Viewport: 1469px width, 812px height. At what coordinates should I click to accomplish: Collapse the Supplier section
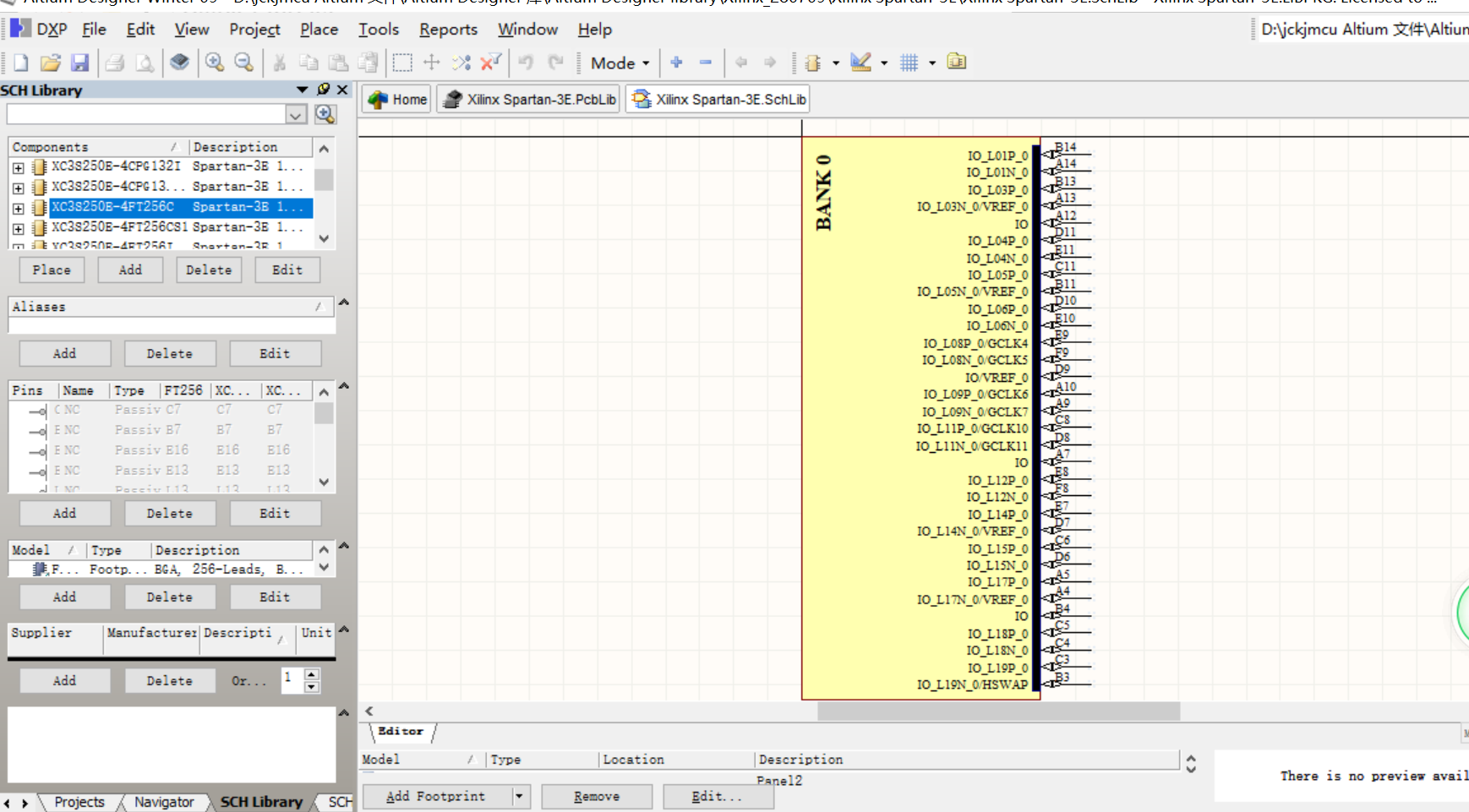(x=344, y=629)
